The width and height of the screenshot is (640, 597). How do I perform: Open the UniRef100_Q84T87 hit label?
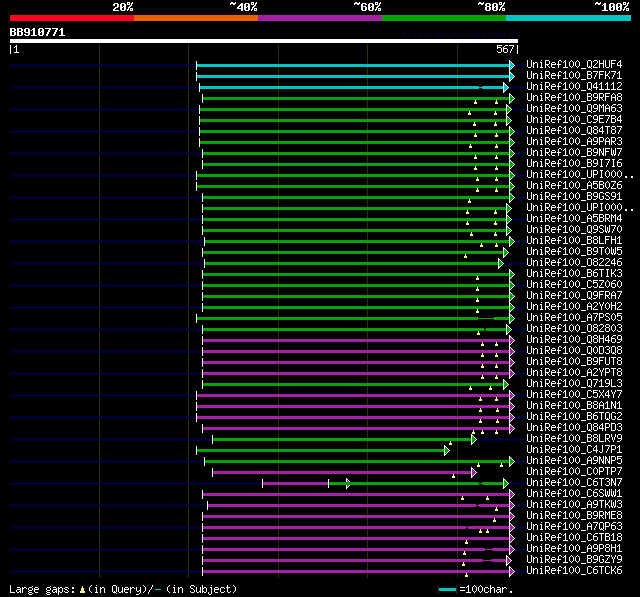(x=573, y=131)
